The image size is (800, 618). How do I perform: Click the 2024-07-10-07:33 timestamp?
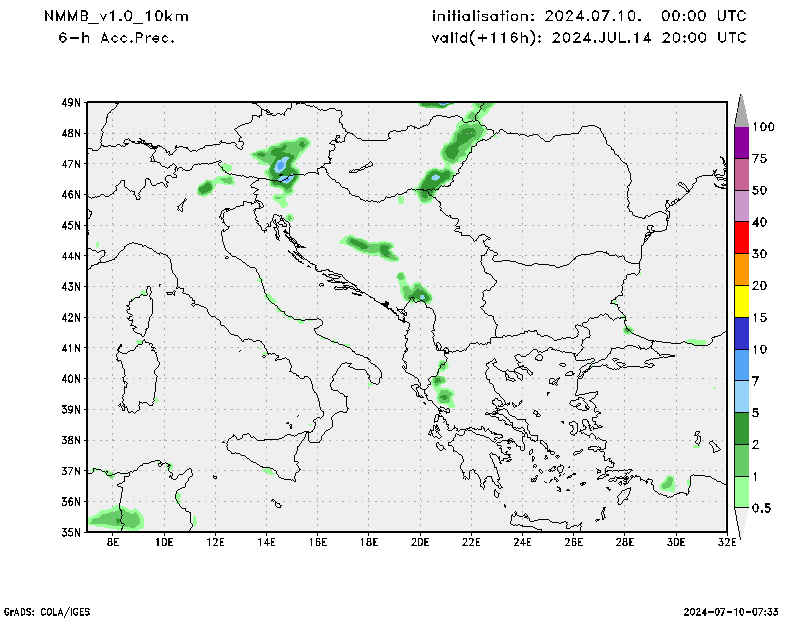coord(733,610)
